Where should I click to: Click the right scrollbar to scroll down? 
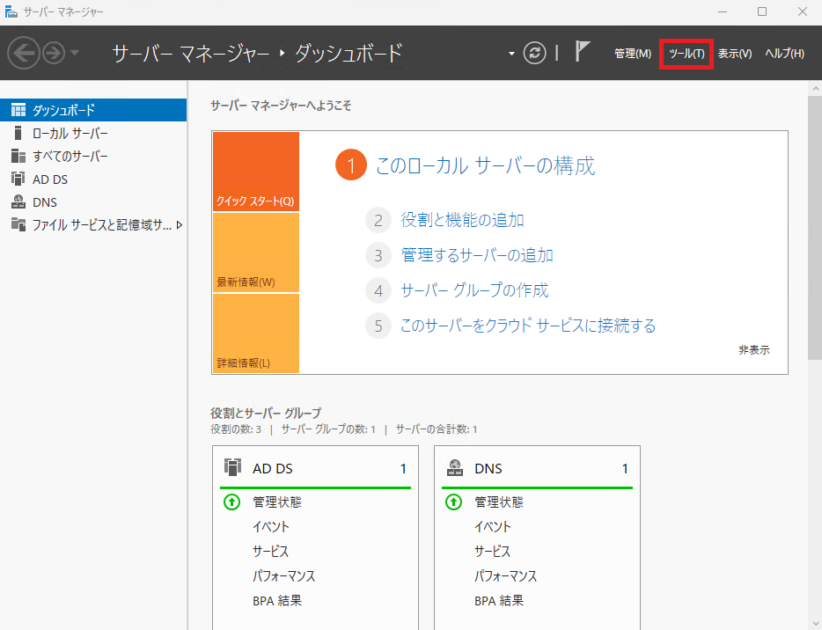813,400
